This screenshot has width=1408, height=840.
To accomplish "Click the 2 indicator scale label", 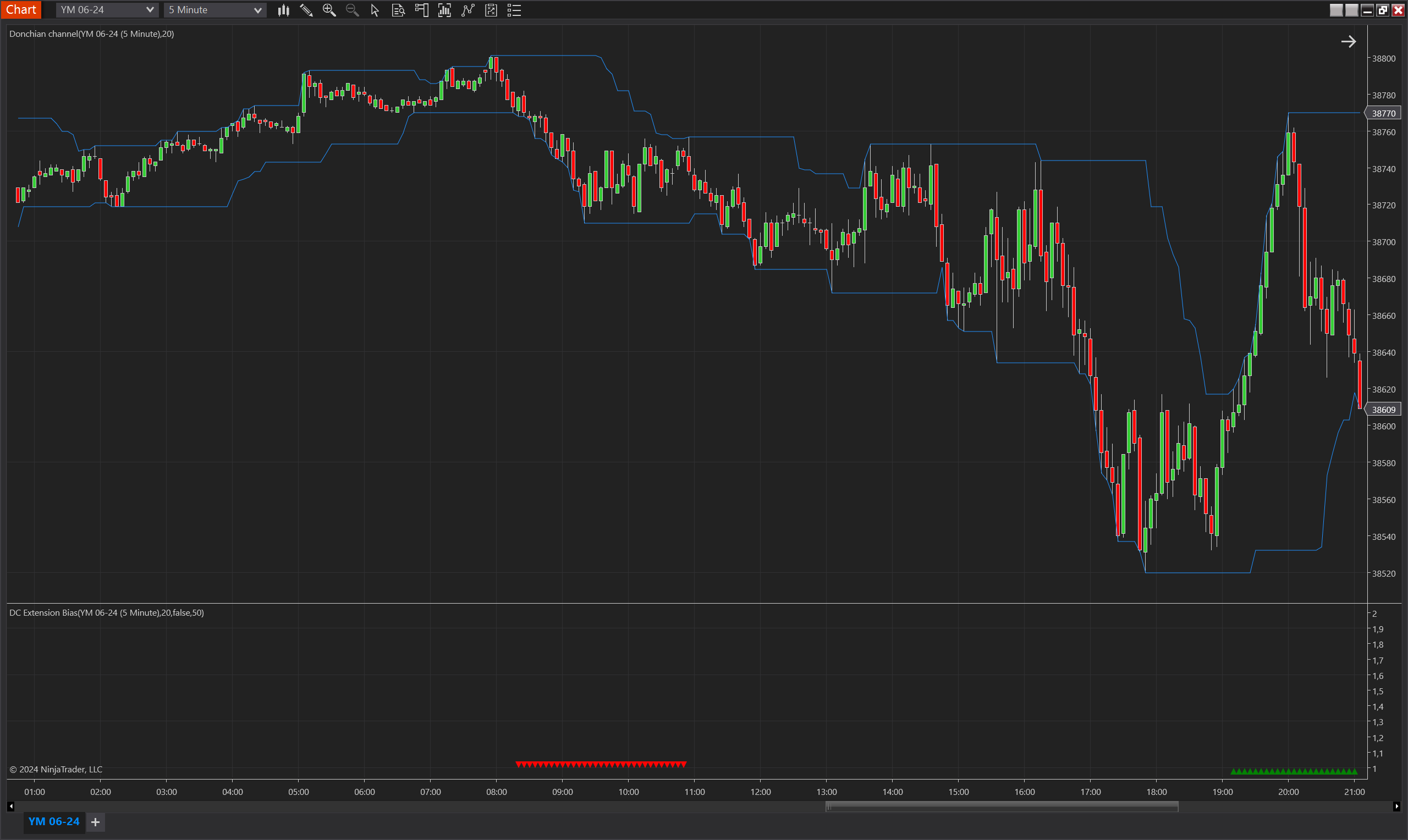I will pos(1374,614).
